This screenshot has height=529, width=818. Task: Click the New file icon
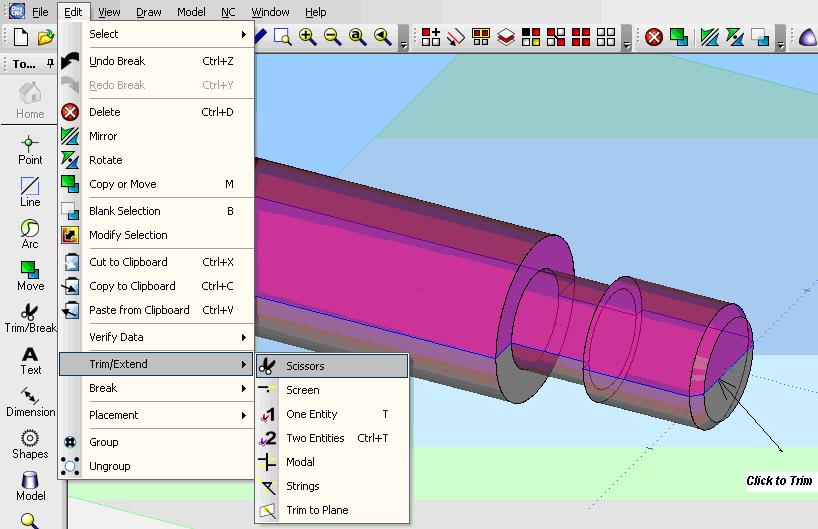click(20, 37)
